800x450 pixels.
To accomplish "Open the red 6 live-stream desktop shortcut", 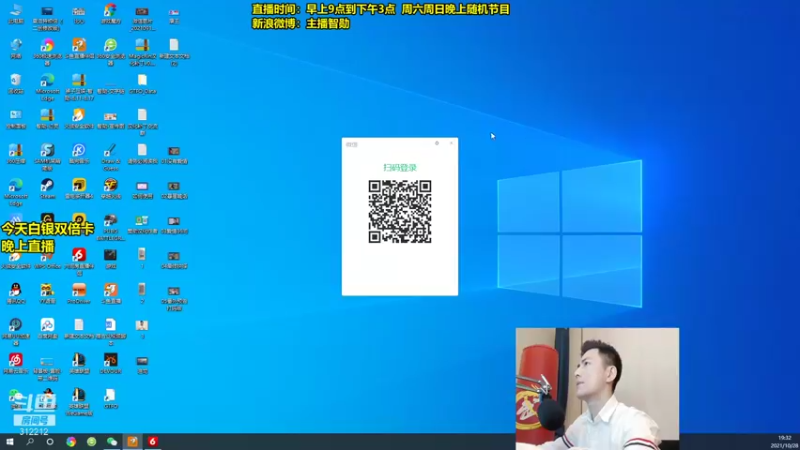I will pos(79,261).
